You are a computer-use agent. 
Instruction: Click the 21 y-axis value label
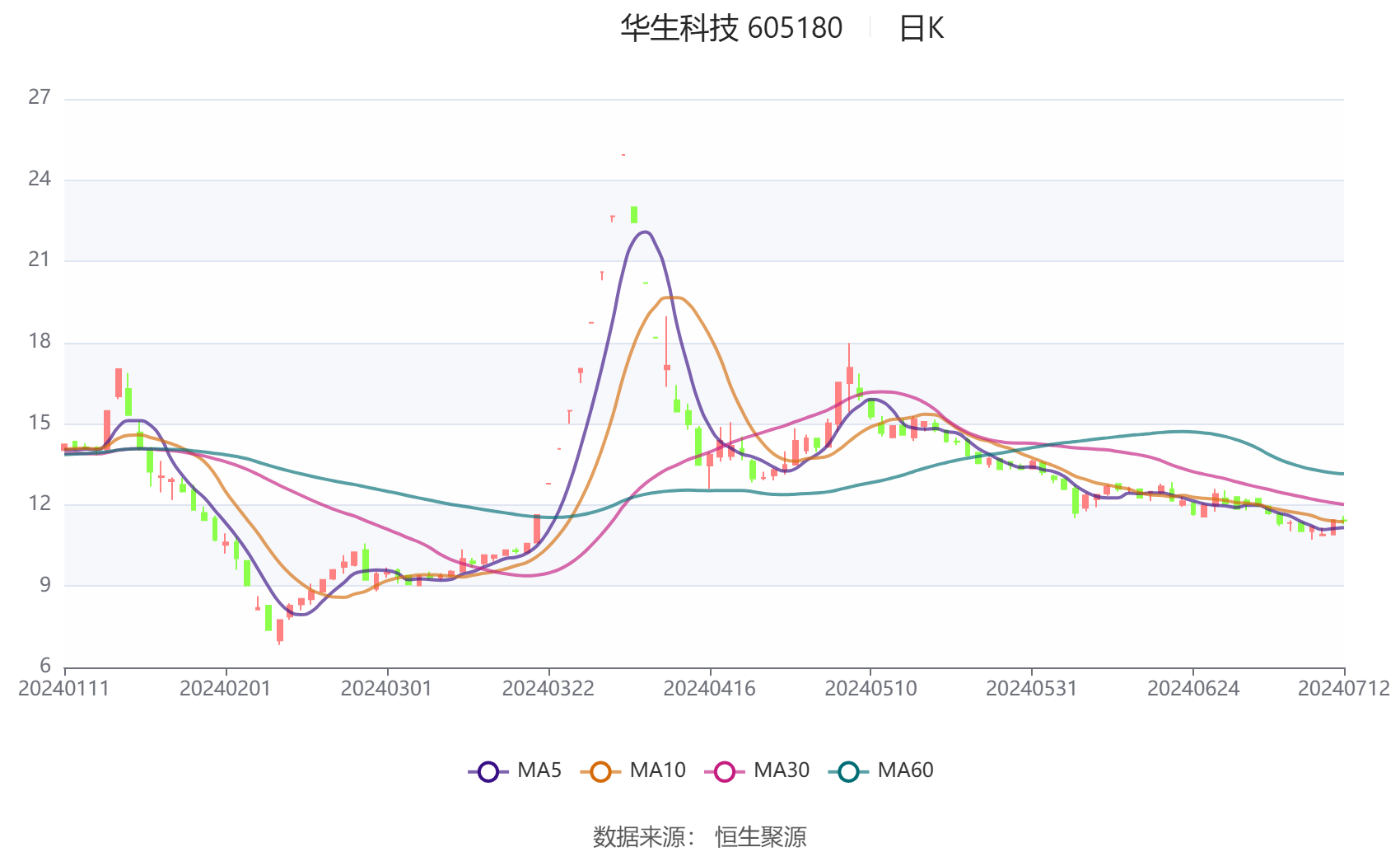(x=40, y=260)
